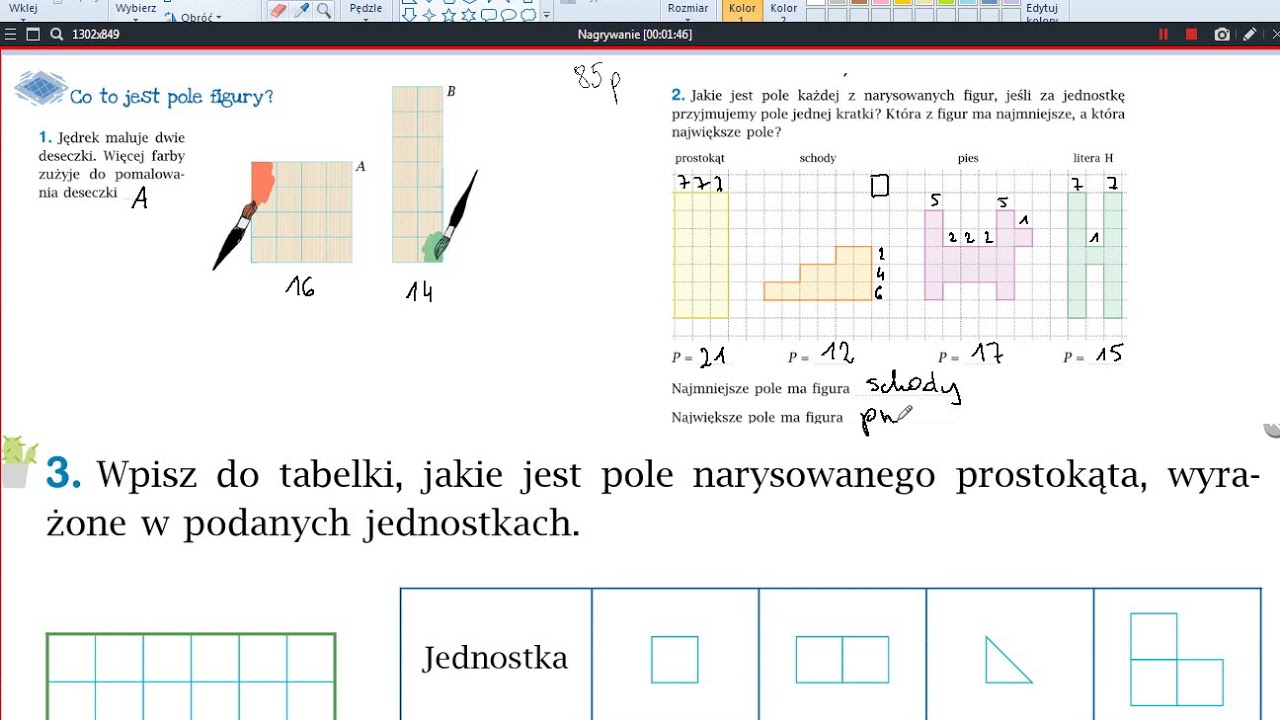Open the Pędzle brushes dropdown

(365, 12)
